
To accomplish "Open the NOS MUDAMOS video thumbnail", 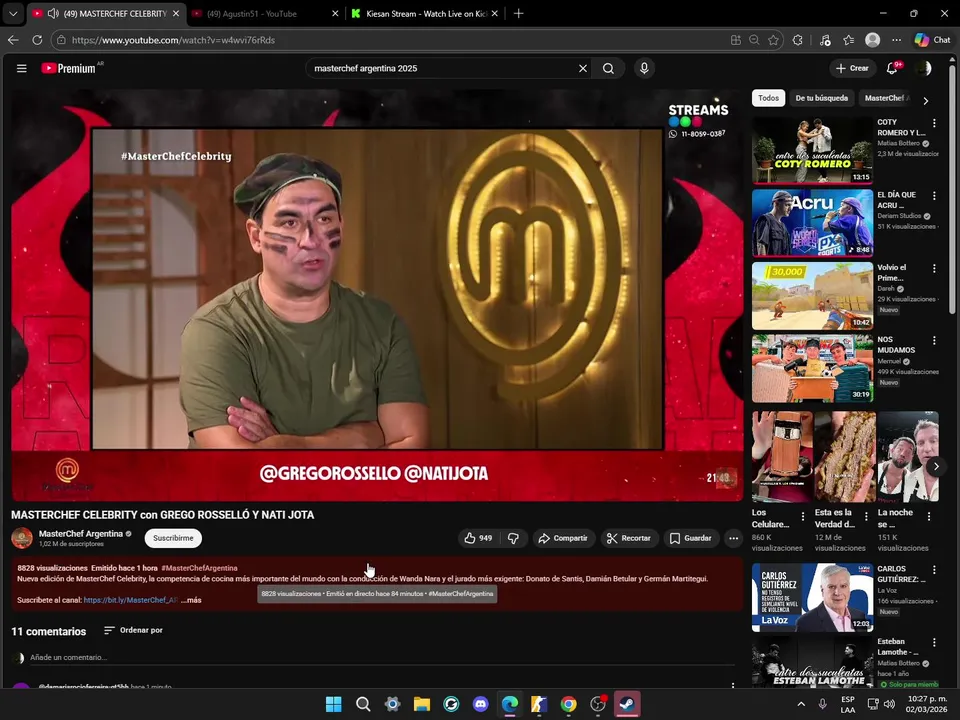I will click(x=812, y=368).
